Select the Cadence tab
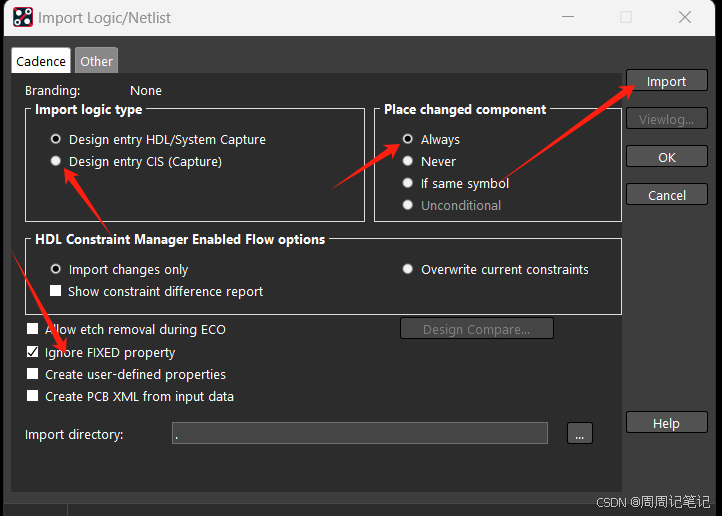The height and width of the screenshot is (516, 722). click(41, 61)
